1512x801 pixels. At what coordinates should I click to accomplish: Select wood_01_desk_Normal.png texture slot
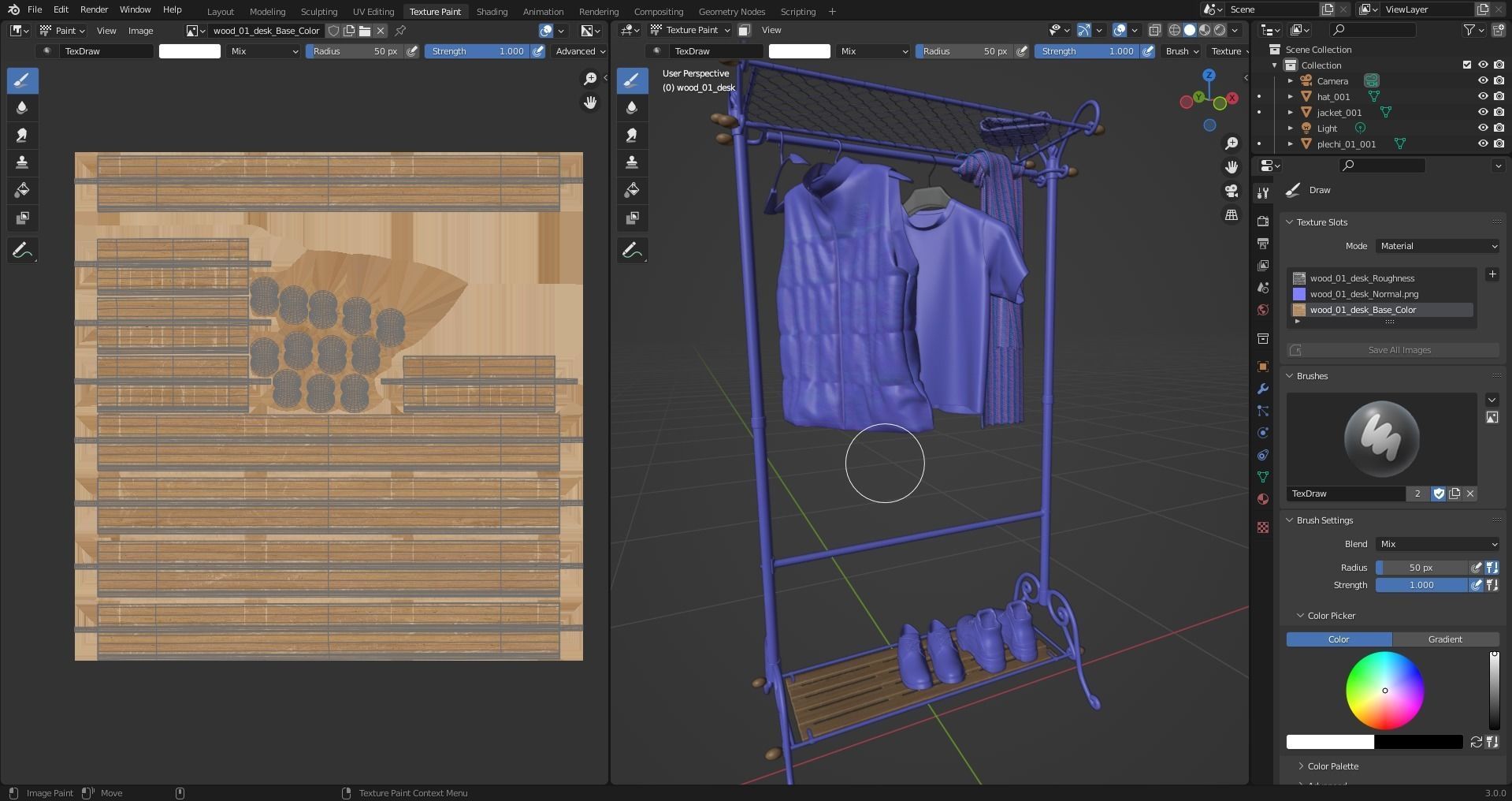pos(1381,294)
